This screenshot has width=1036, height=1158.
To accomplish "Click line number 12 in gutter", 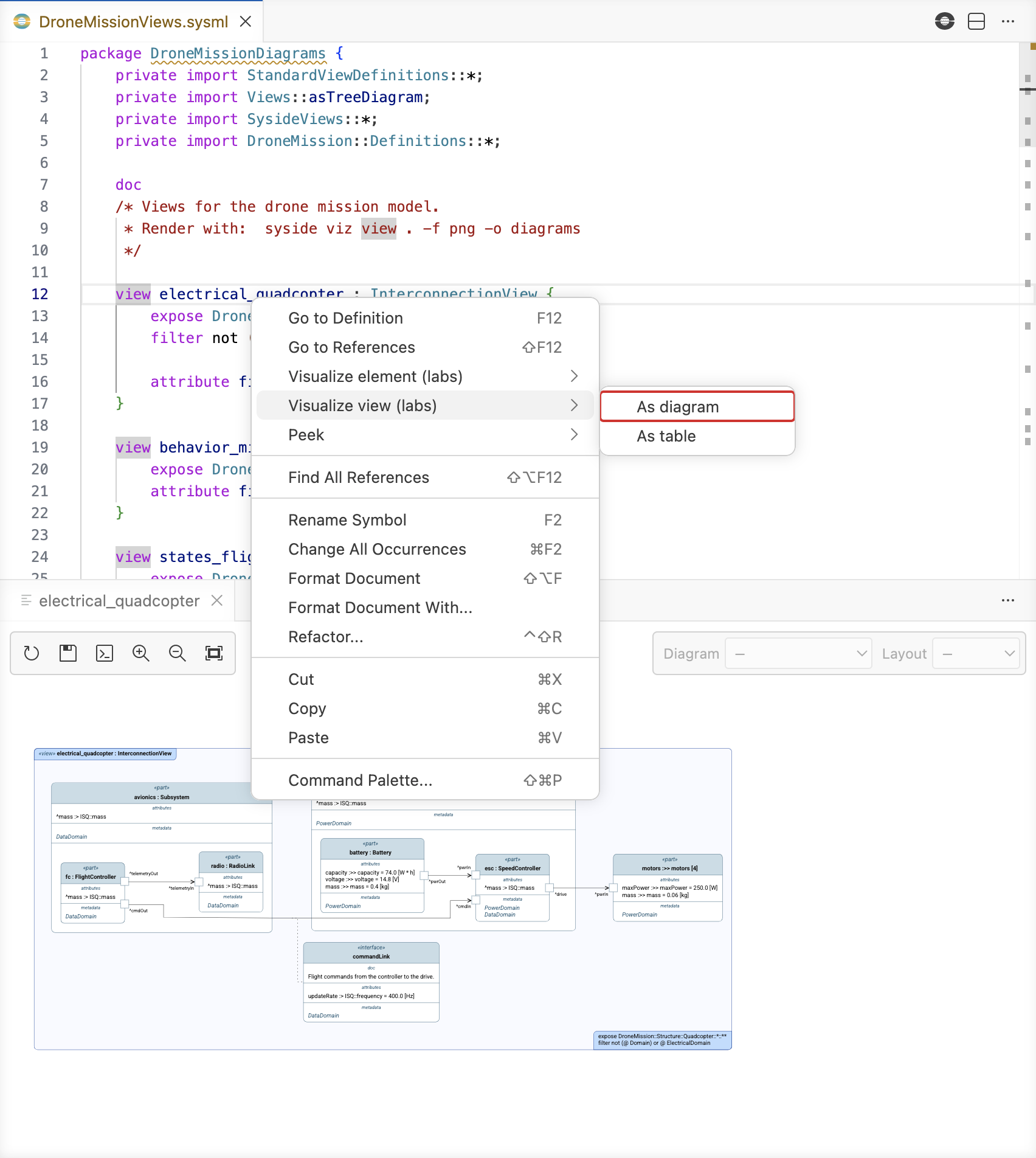I will 40,294.
